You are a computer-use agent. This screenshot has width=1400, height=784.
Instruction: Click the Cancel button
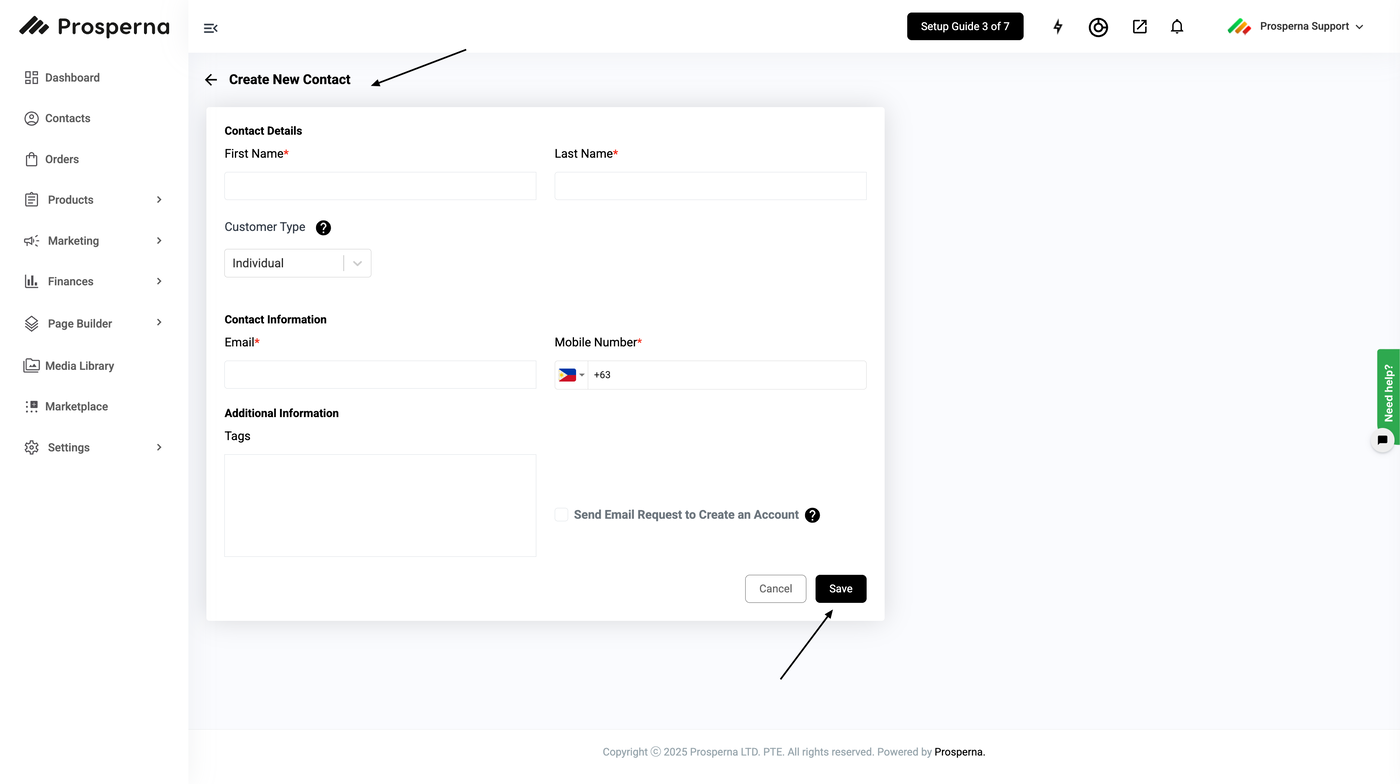coord(775,589)
